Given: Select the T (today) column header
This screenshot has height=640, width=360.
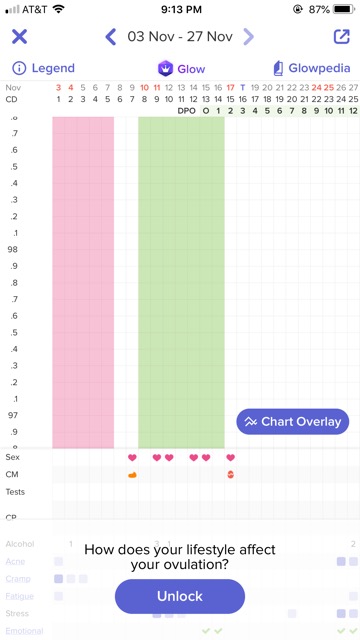Looking at the screenshot, I should 243,87.
